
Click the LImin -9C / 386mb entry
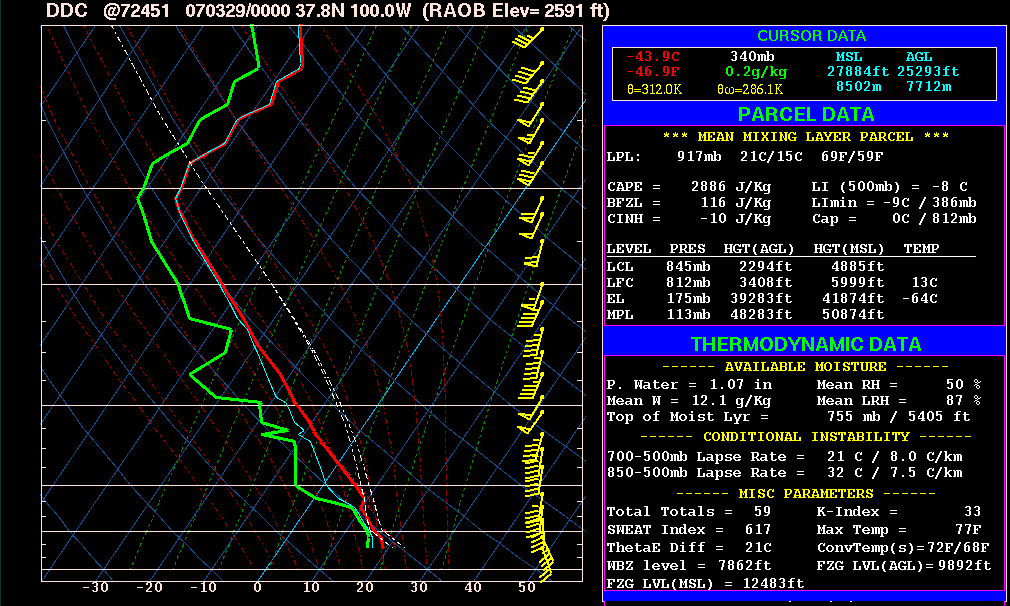(894, 203)
